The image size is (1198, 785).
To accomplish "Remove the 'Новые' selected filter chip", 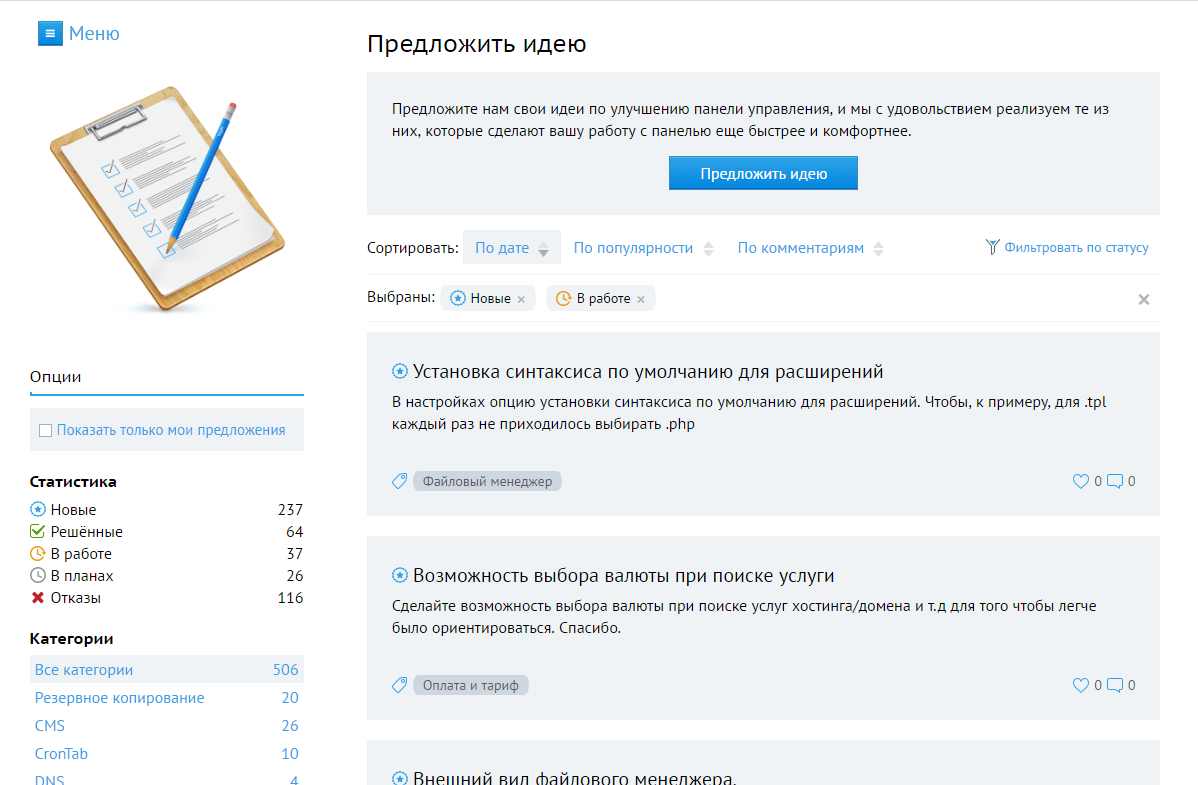I will coord(521,299).
